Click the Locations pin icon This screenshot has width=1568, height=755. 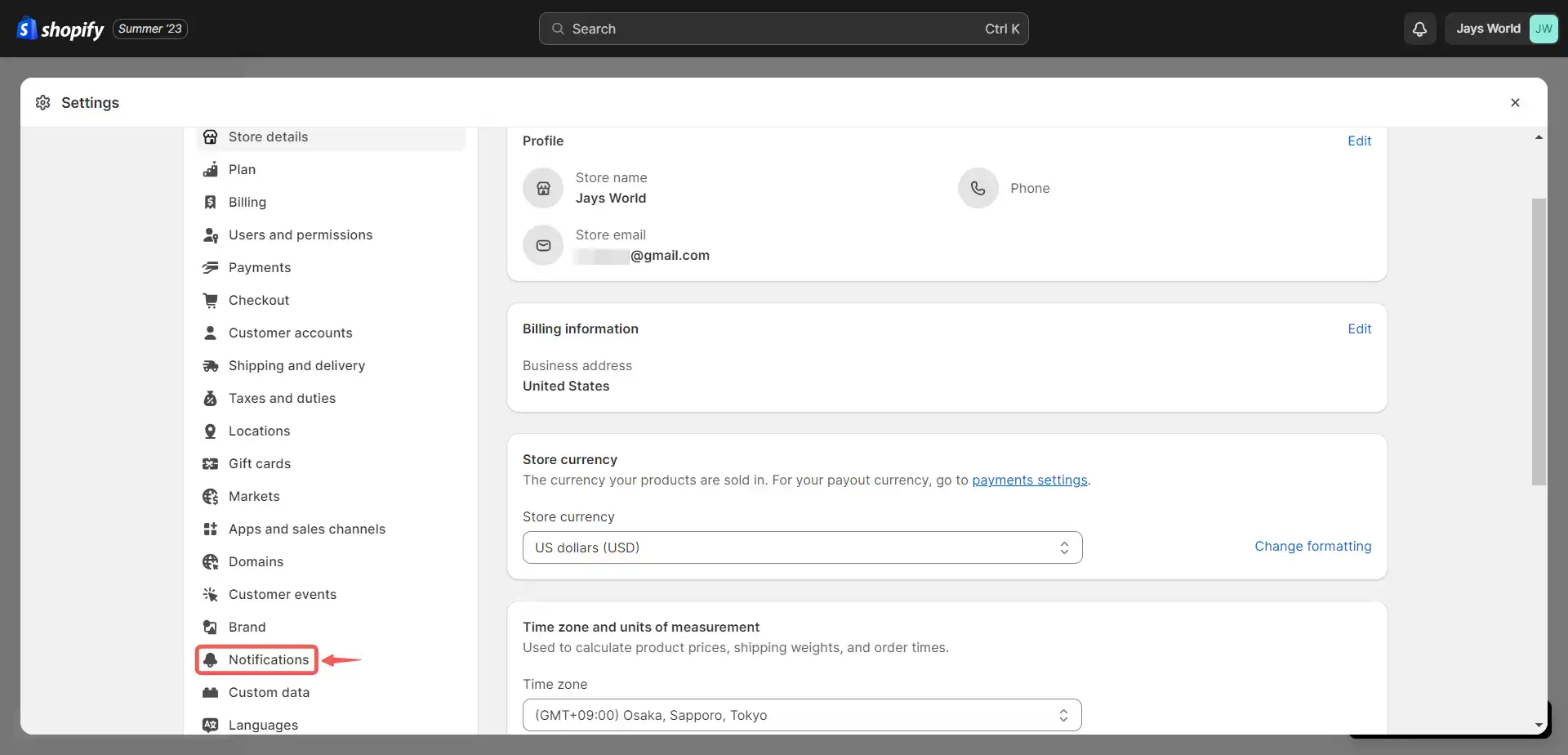coord(211,431)
